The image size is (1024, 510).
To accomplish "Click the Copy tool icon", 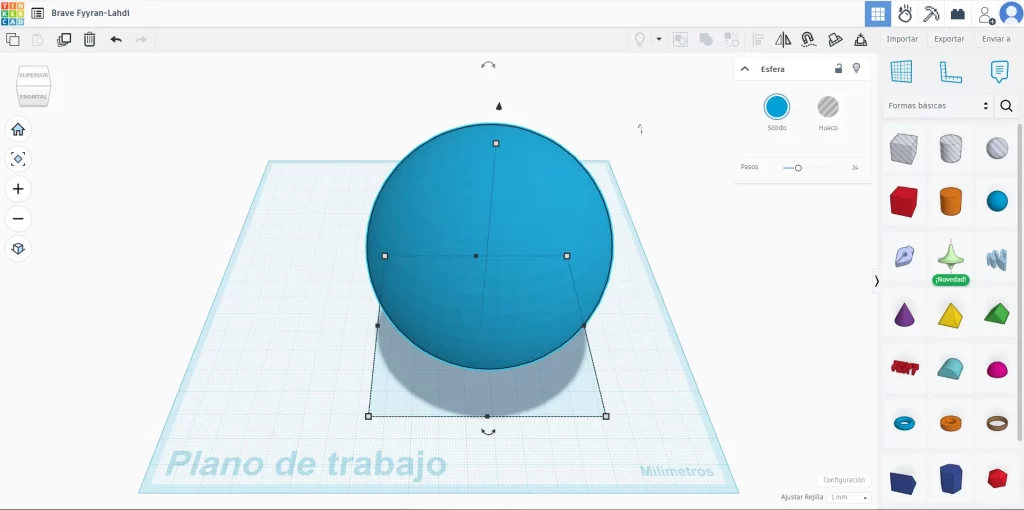I will pos(12,40).
